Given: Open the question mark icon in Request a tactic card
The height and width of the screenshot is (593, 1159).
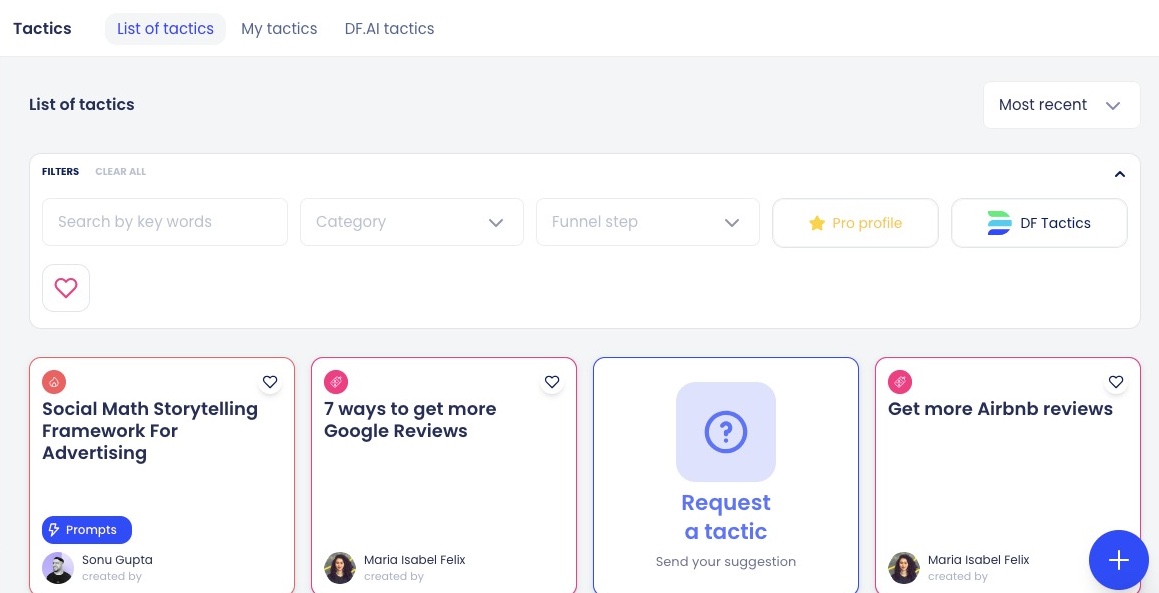Looking at the screenshot, I should [725, 432].
